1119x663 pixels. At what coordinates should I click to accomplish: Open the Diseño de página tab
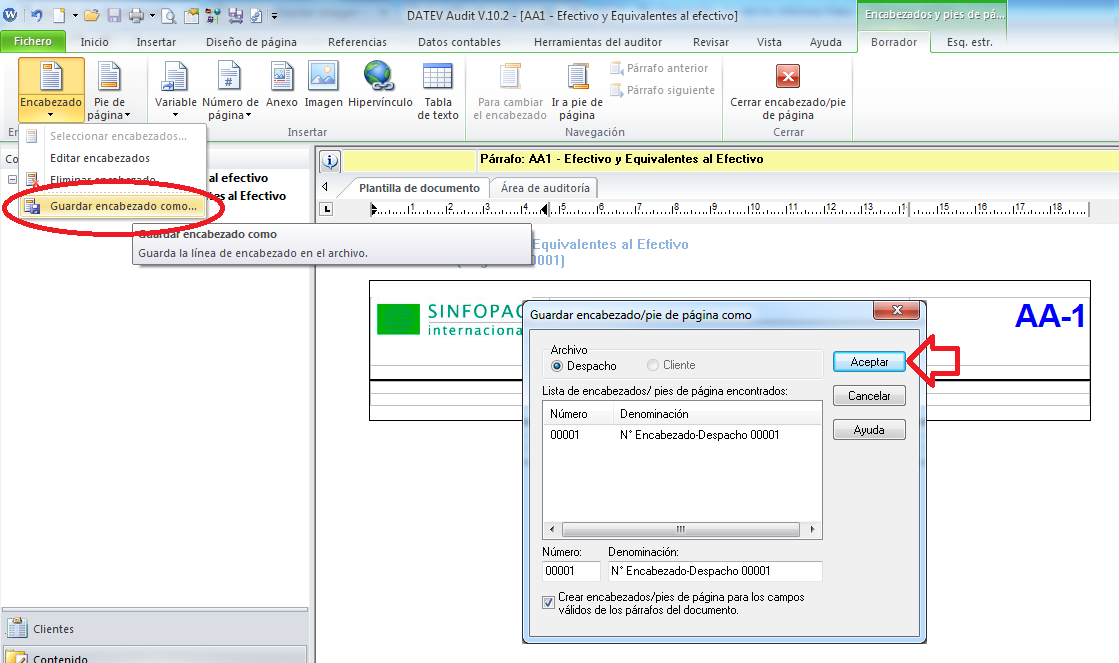tap(251, 42)
